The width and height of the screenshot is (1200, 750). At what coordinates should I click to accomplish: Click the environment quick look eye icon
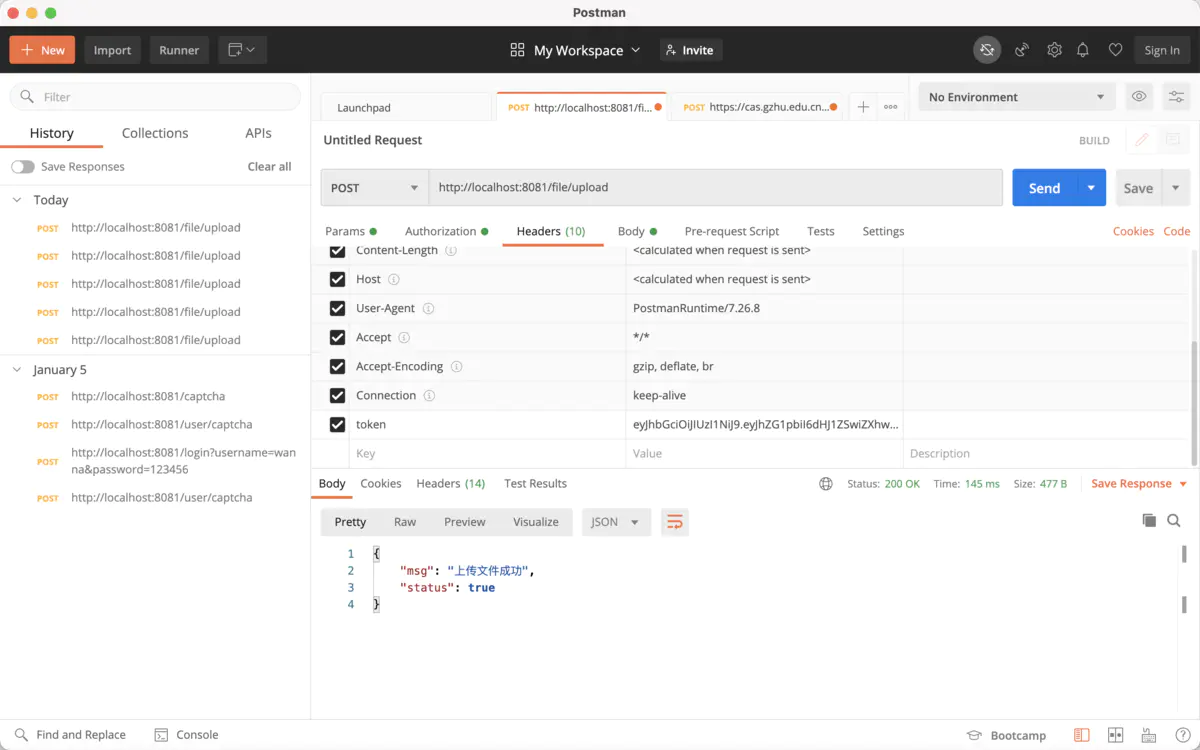coord(1138,97)
